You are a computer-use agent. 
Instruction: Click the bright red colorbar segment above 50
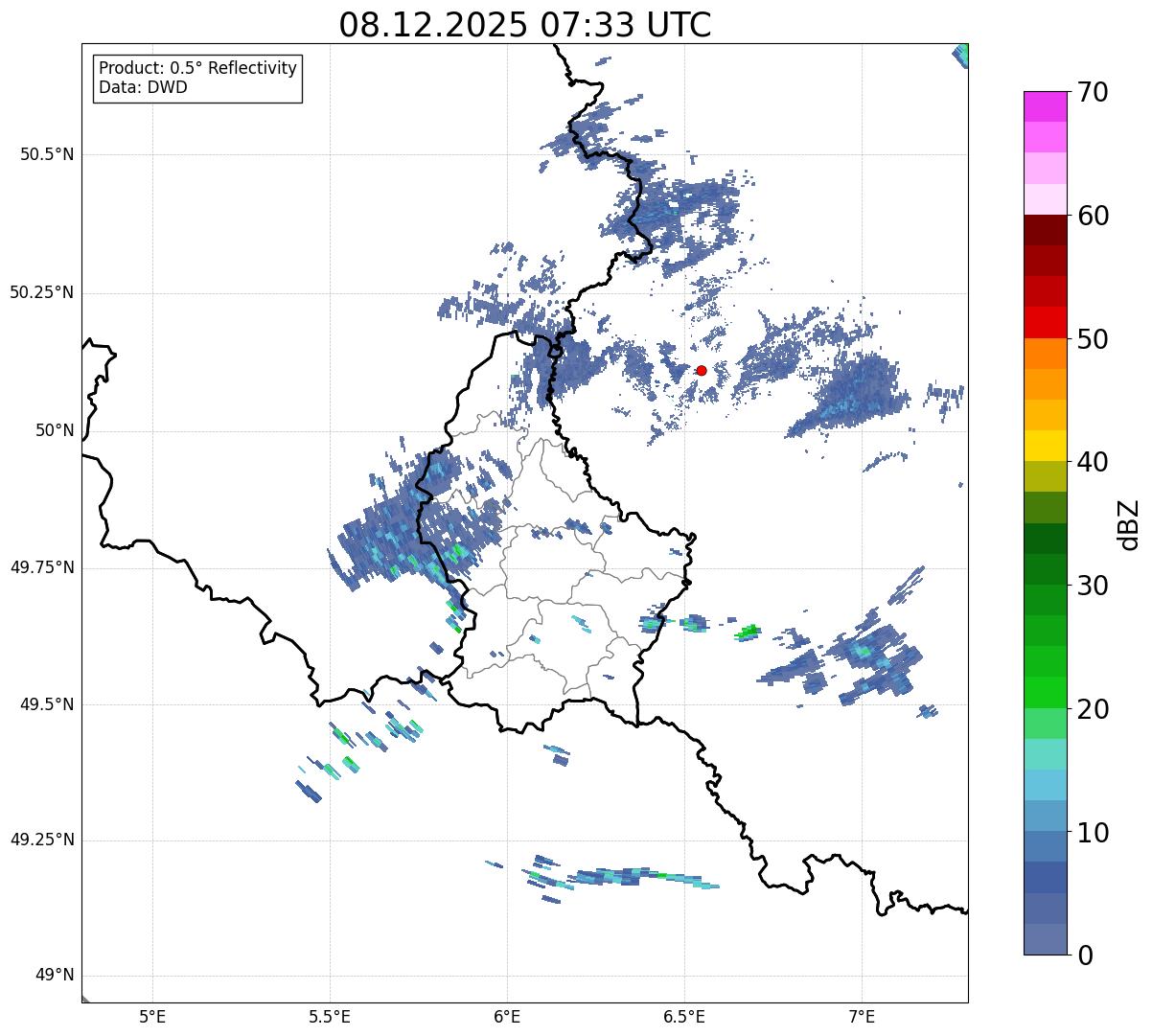(x=1045, y=322)
